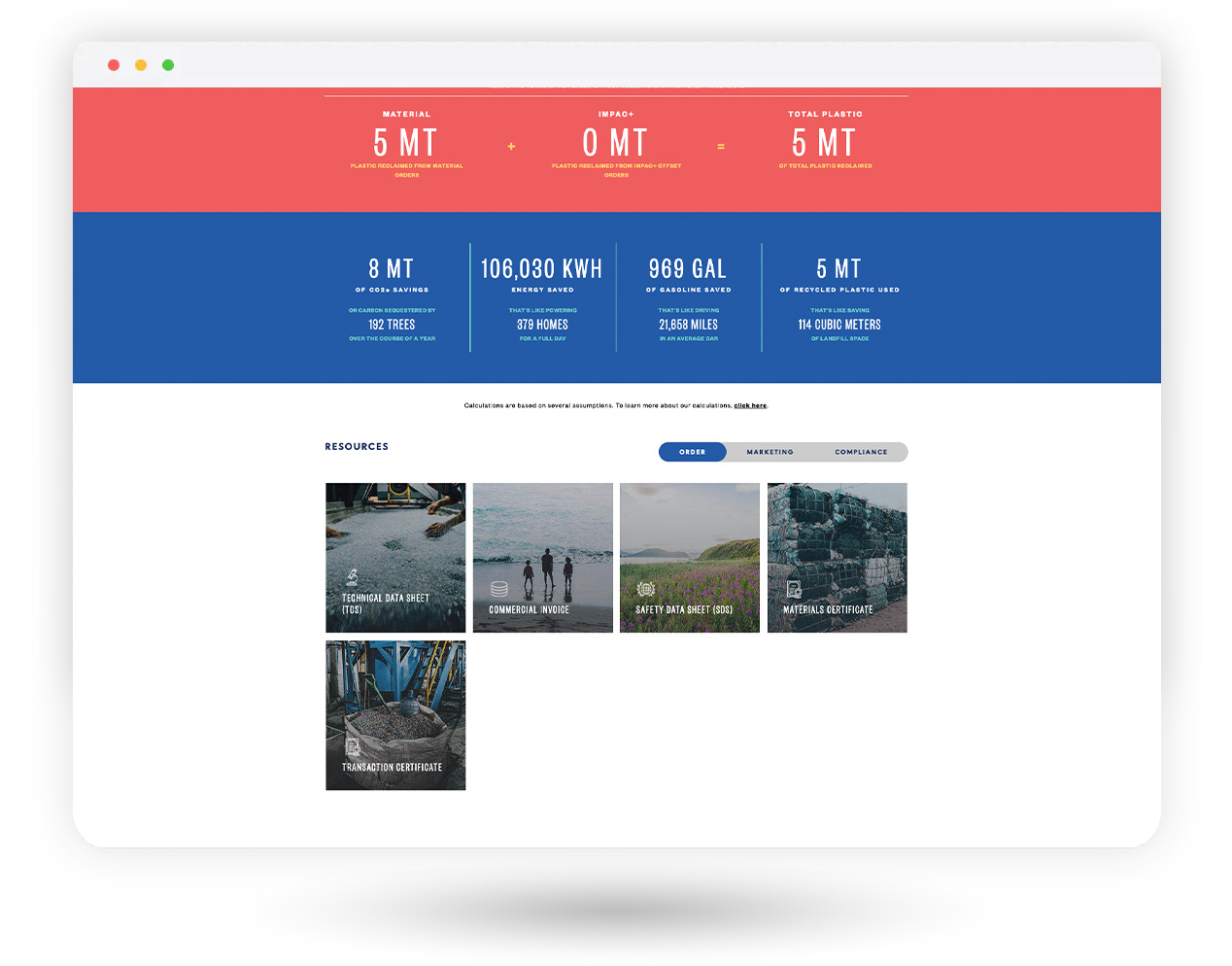
Task: Follow the 'click here' calculations link
Action: coord(750,405)
